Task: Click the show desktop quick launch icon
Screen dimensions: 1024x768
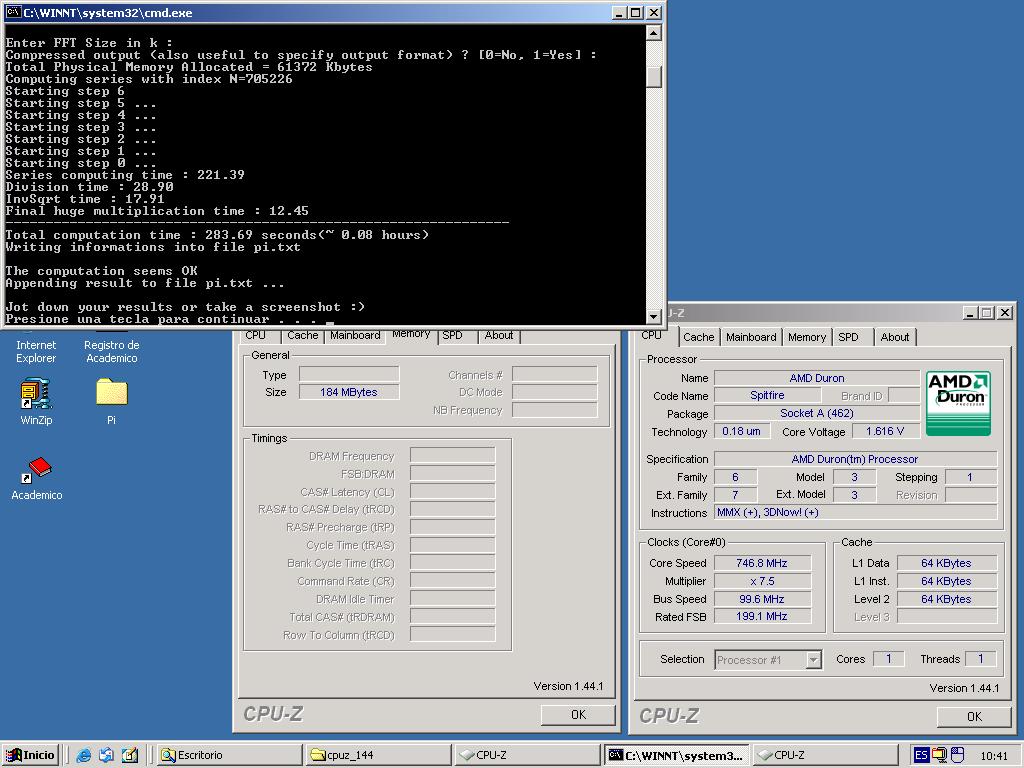Action: pyautogui.click(x=130, y=756)
